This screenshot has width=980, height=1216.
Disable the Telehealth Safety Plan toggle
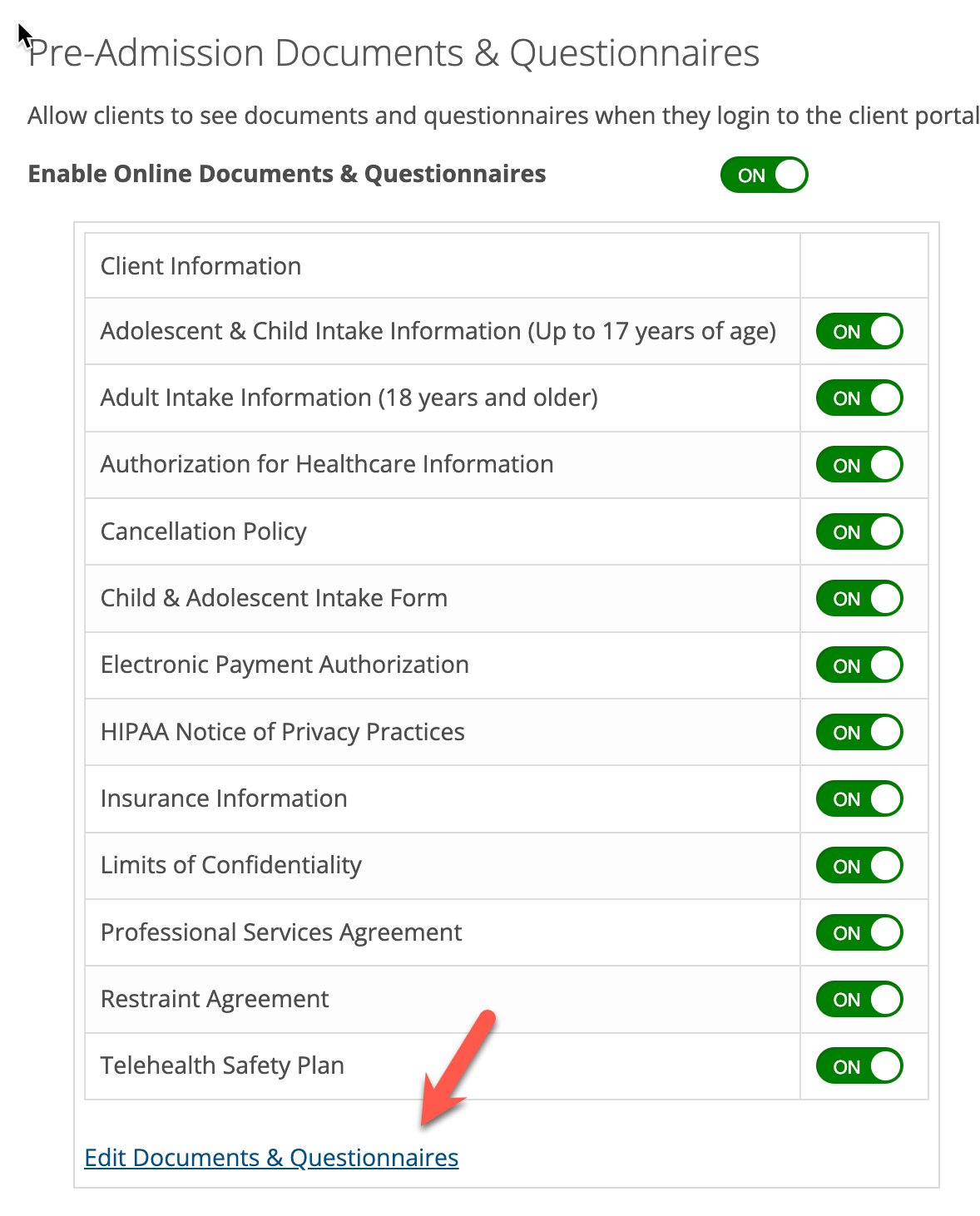[858, 1065]
